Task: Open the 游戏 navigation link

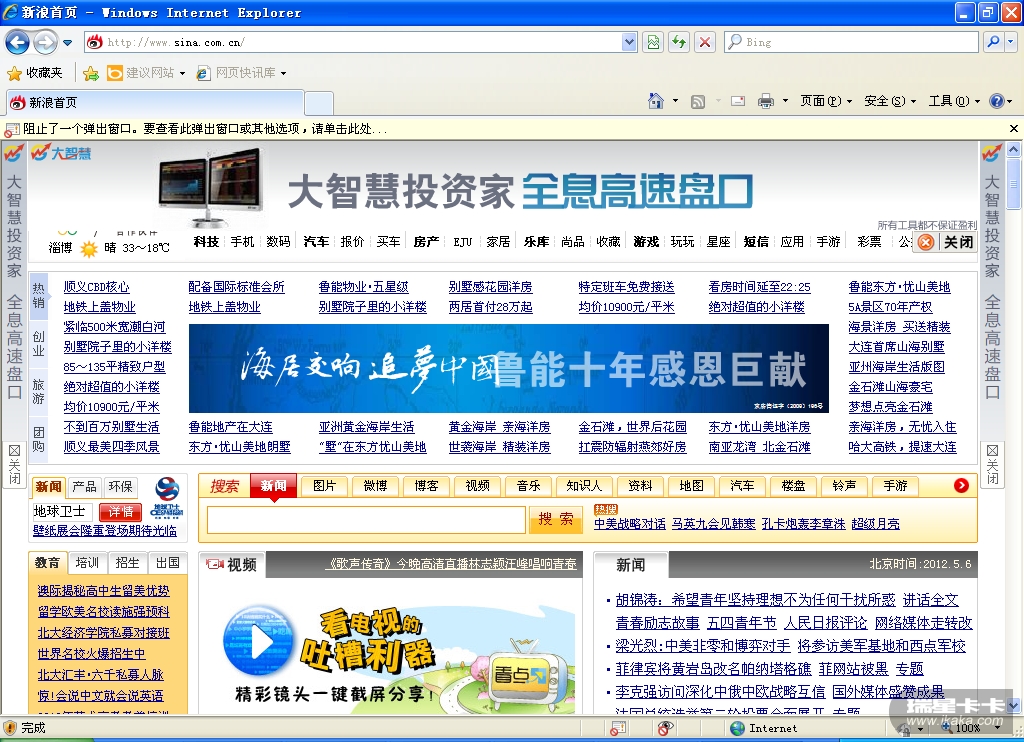Action: click(646, 242)
